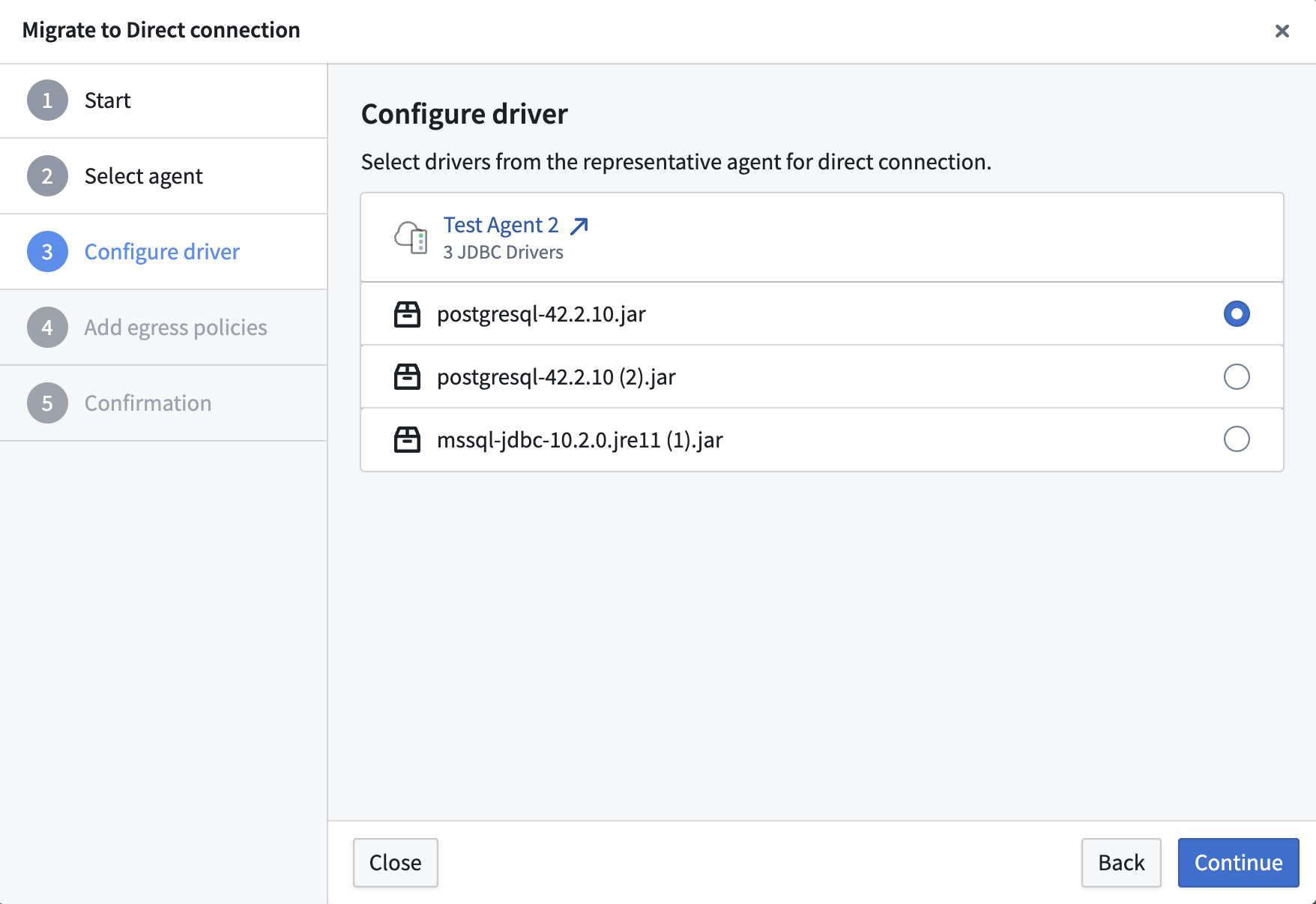
Task: Click the package icon for postgresql-42.2.10 (2).jar
Action: click(x=407, y=376)
